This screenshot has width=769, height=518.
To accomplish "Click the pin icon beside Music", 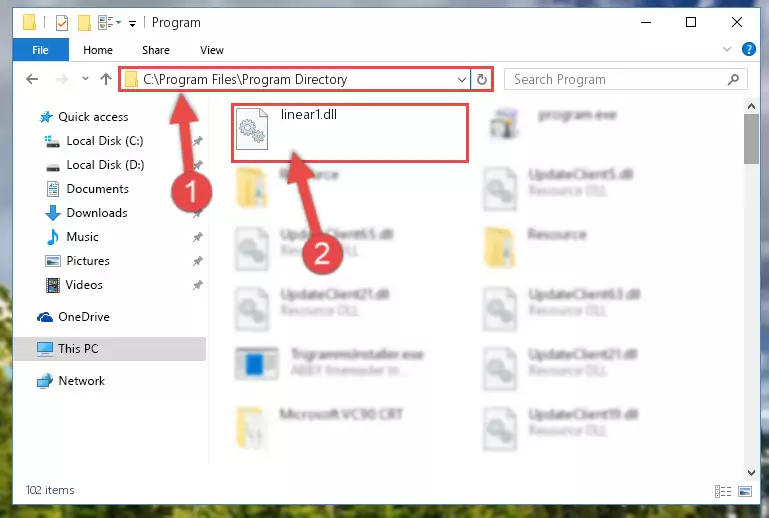I will coord(198,237).
